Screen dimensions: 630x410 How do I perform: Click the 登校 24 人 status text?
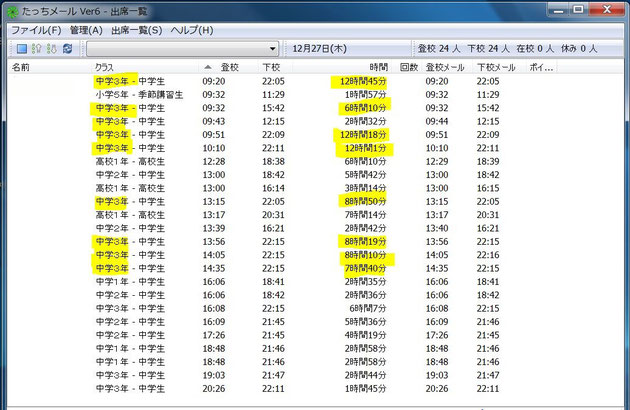click(439, 49)
